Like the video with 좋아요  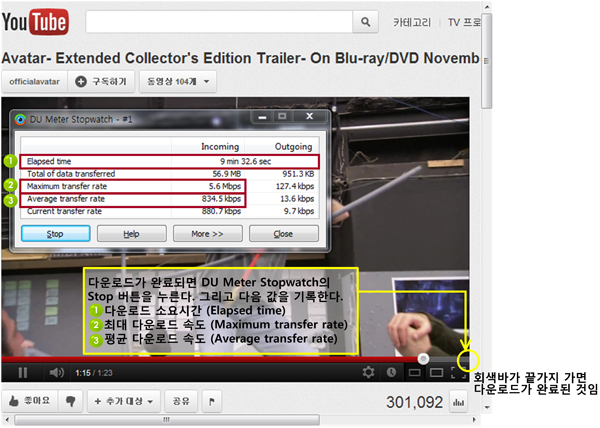tap(29, 401)
